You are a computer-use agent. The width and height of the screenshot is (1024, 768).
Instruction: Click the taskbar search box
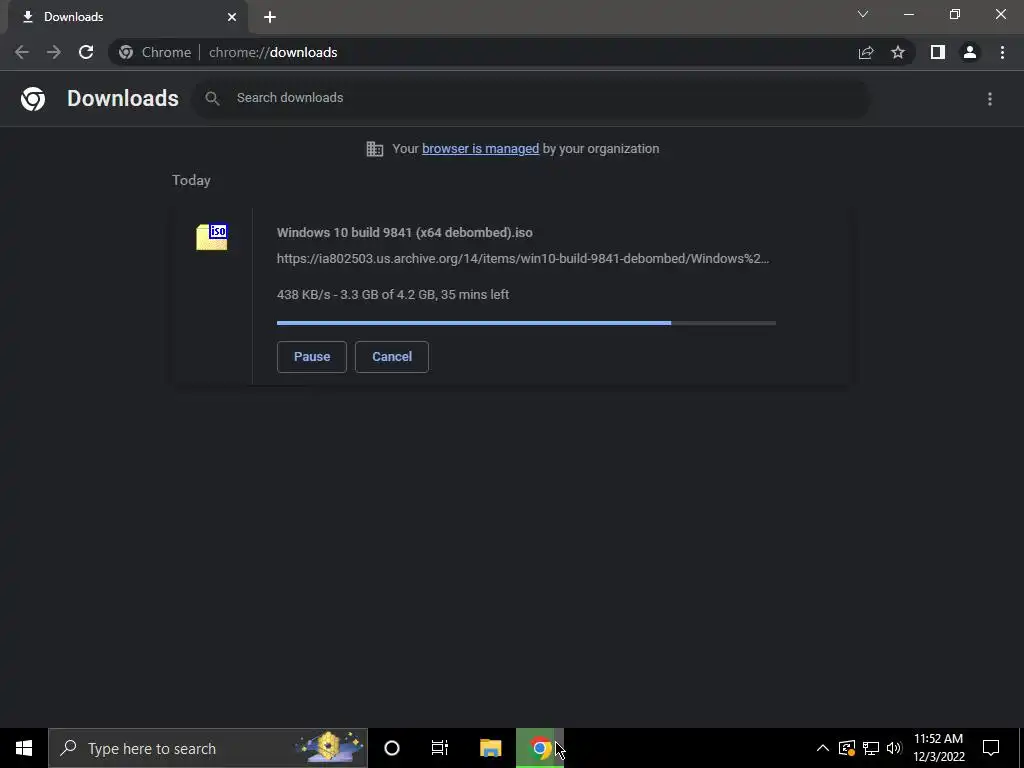[208, 748]
